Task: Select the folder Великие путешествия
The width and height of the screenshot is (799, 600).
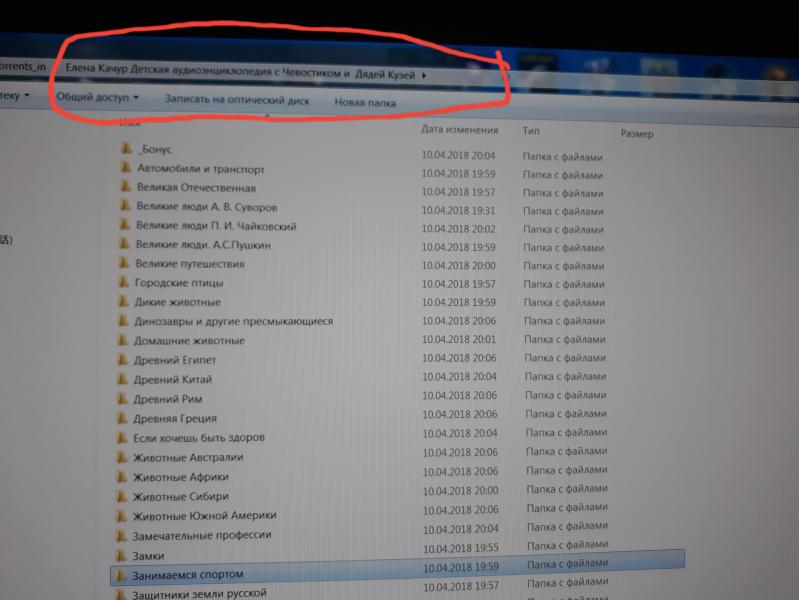Action: point(190,264)
